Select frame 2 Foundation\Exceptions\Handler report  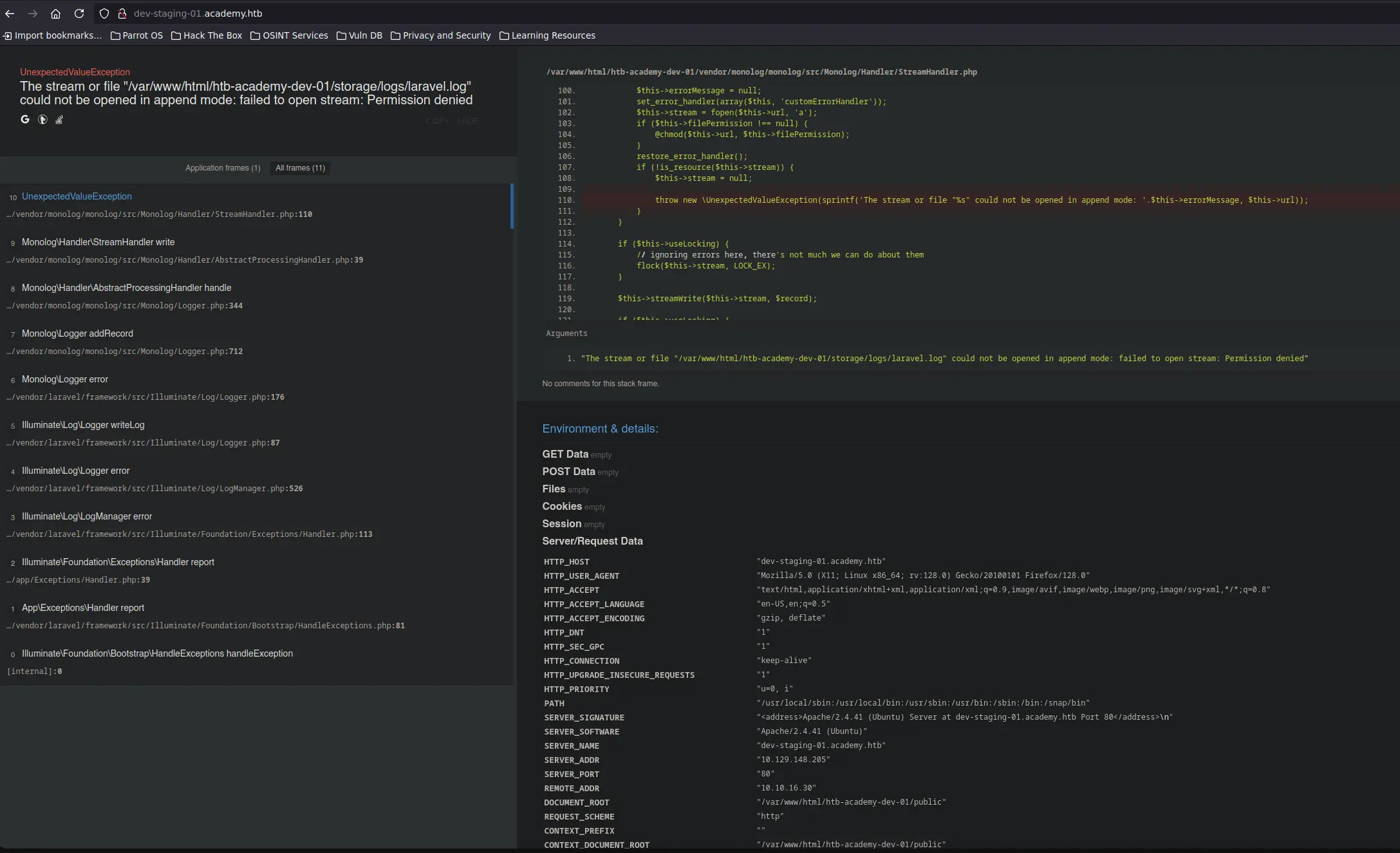(x=256, y=571)
